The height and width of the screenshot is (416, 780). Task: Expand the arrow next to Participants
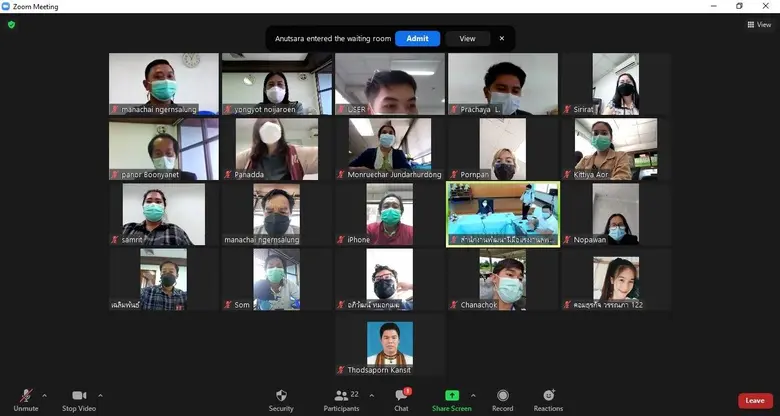372,395
